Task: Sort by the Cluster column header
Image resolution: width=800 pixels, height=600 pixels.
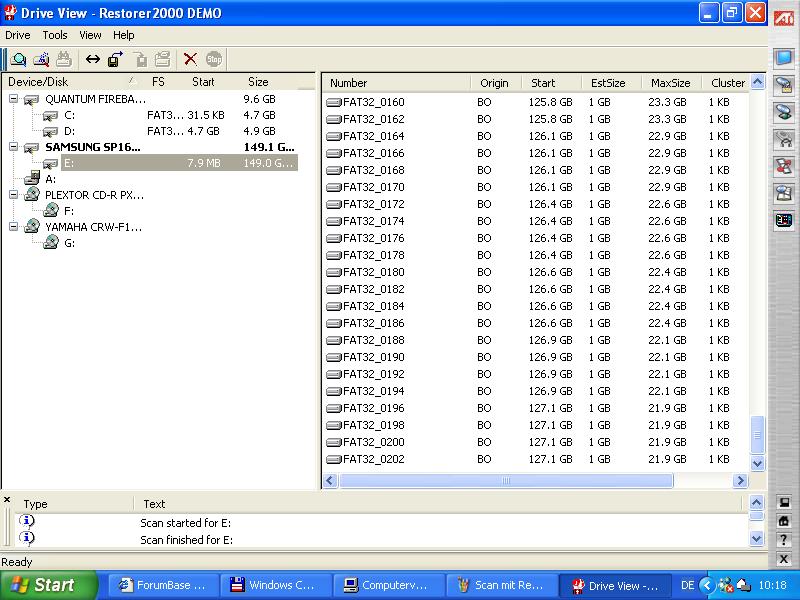Action: coord(725,83)
